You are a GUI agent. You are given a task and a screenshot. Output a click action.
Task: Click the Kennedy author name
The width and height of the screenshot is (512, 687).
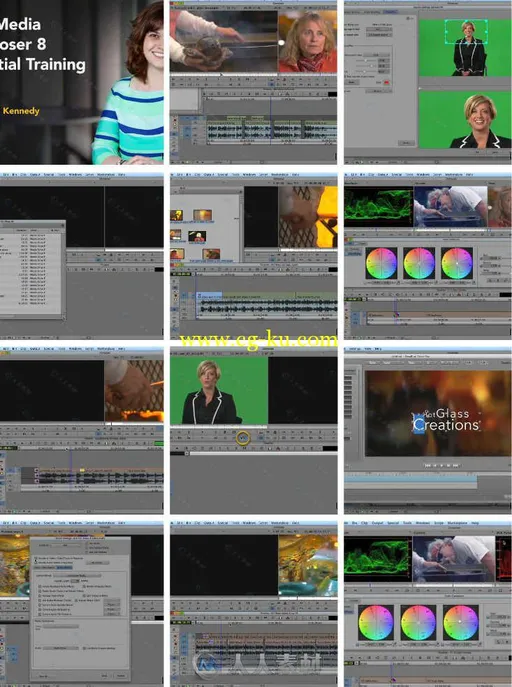(x=21, y=111)
